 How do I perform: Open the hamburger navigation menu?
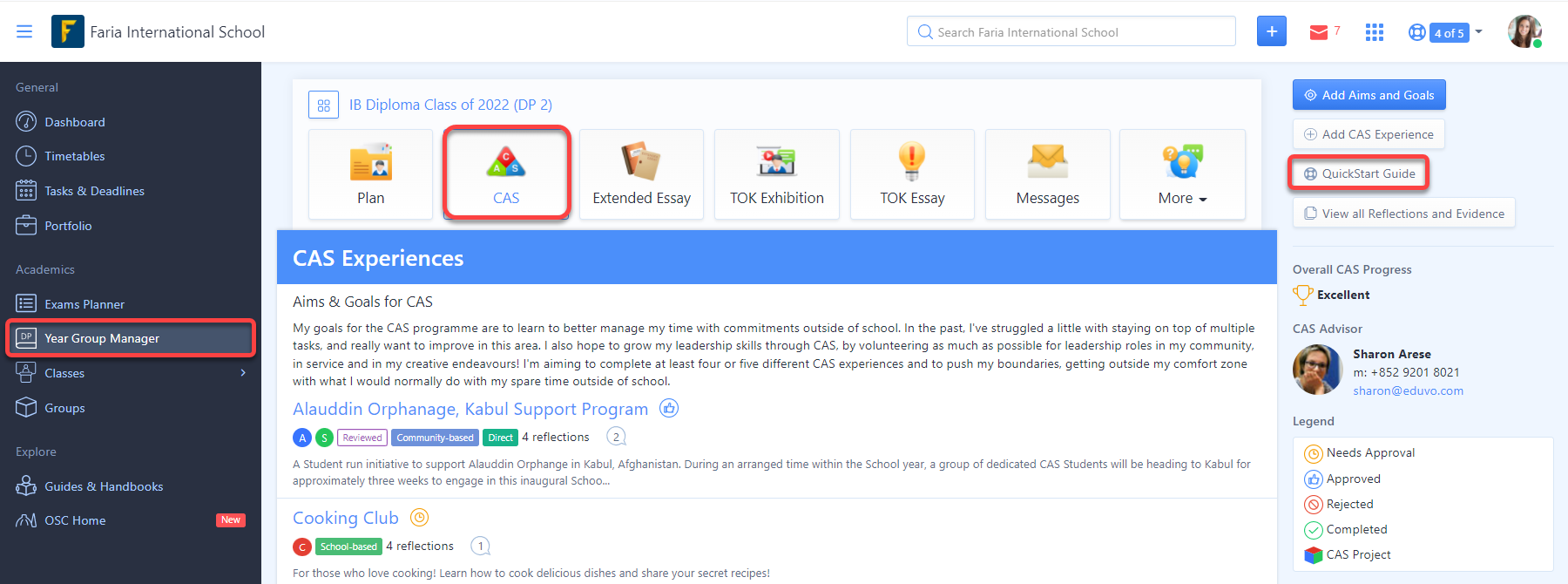click(24, 31)
